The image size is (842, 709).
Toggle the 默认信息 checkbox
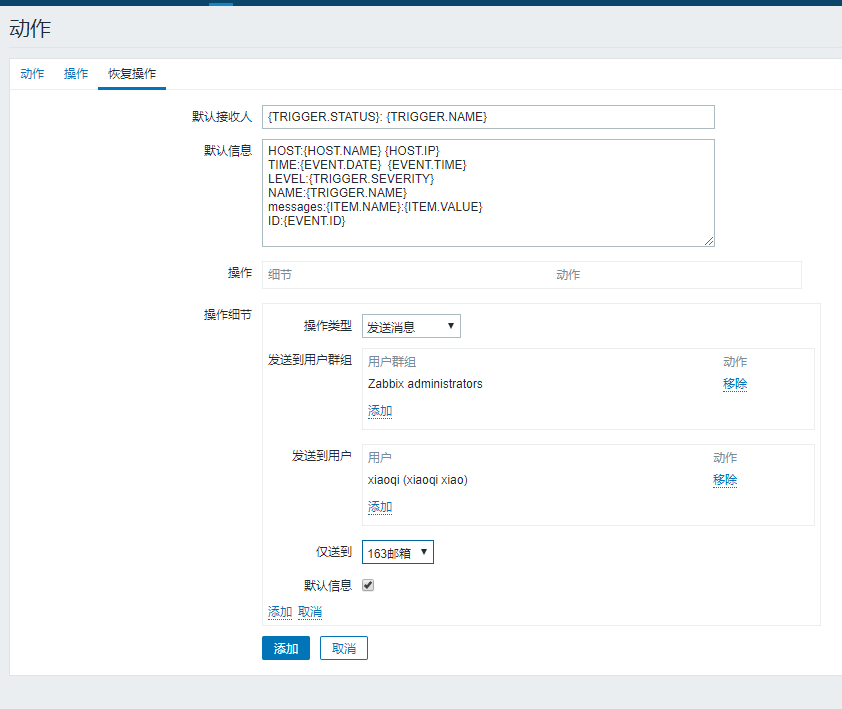368,585
